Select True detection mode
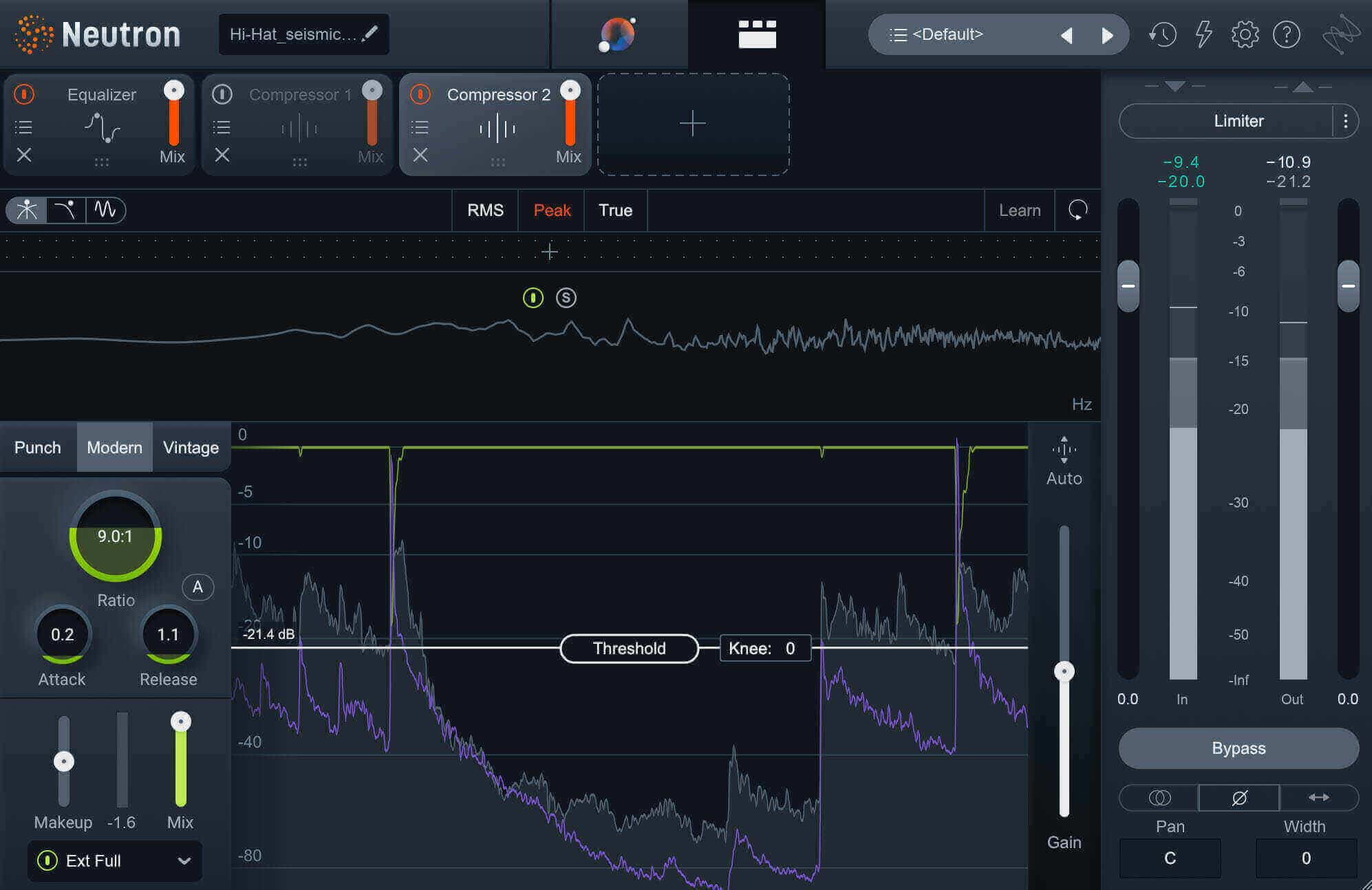 click(615, 210)
